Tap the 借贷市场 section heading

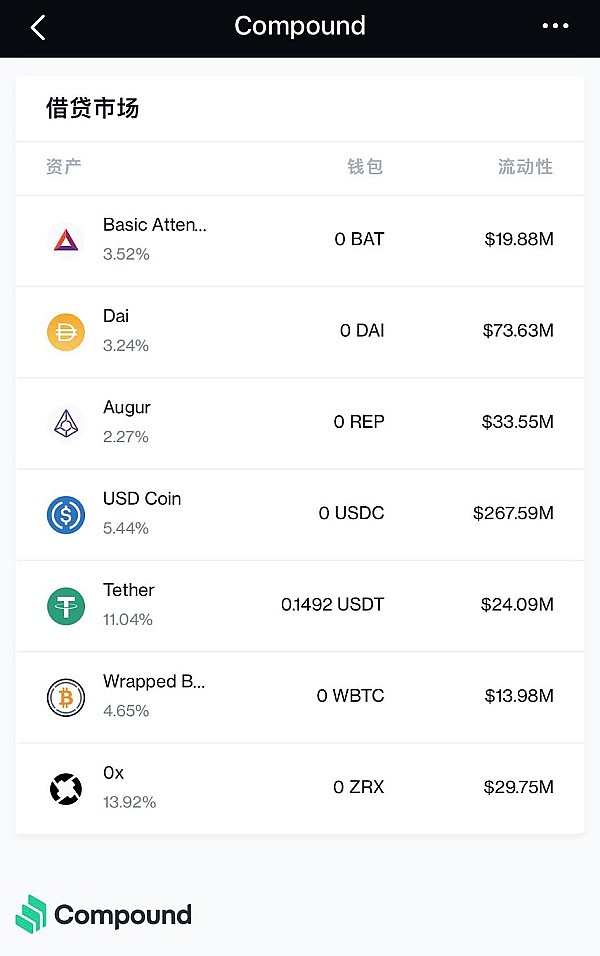coord(92,108)
